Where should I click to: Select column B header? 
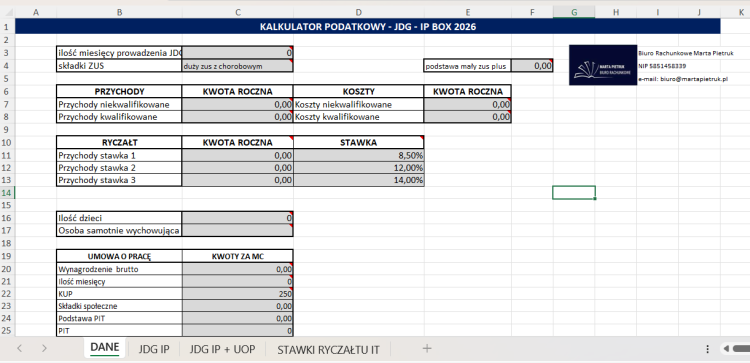[x=119, y=12]
